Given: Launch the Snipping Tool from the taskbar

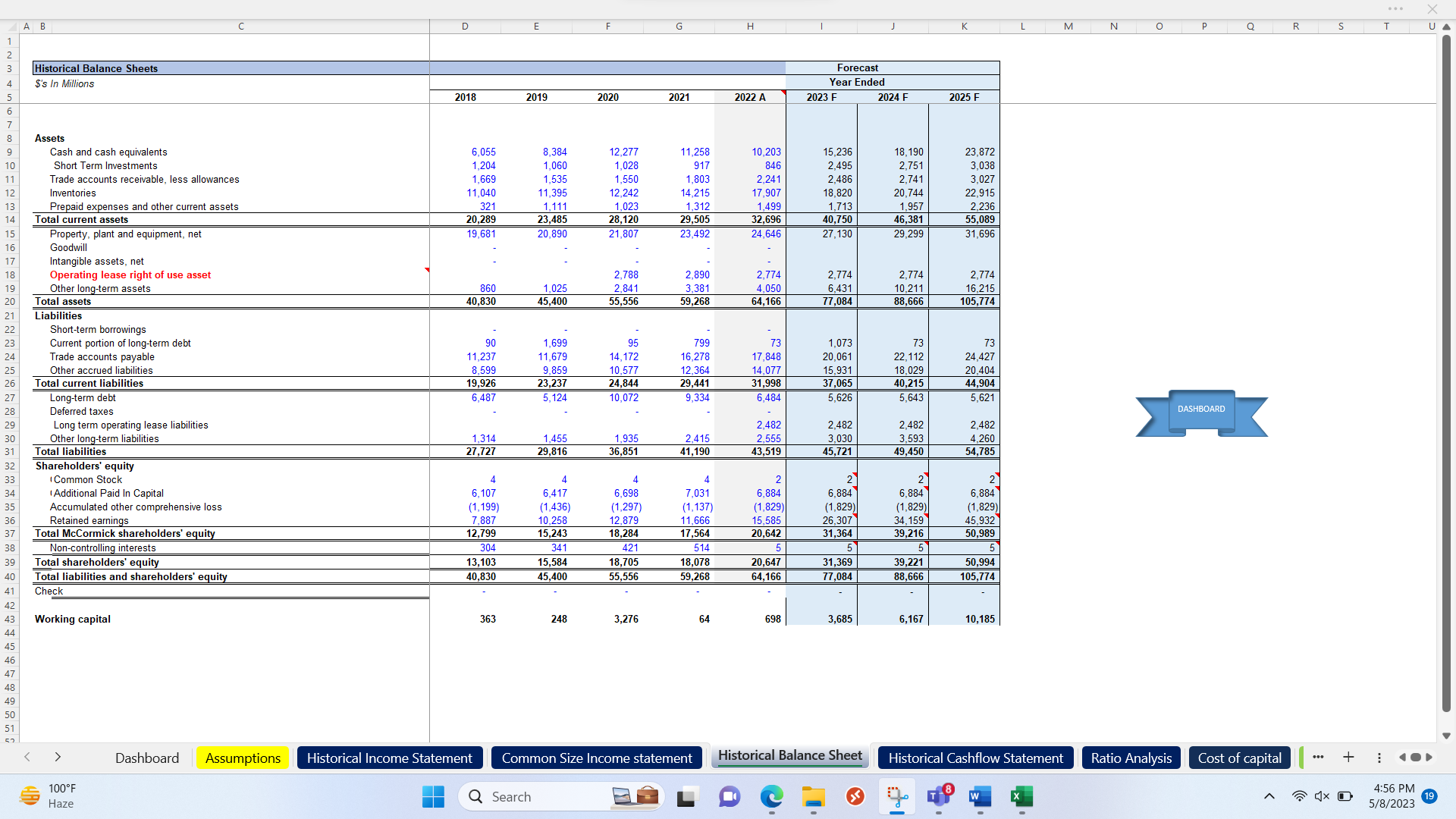Looking at the screenshot, I should pos(898,796).
